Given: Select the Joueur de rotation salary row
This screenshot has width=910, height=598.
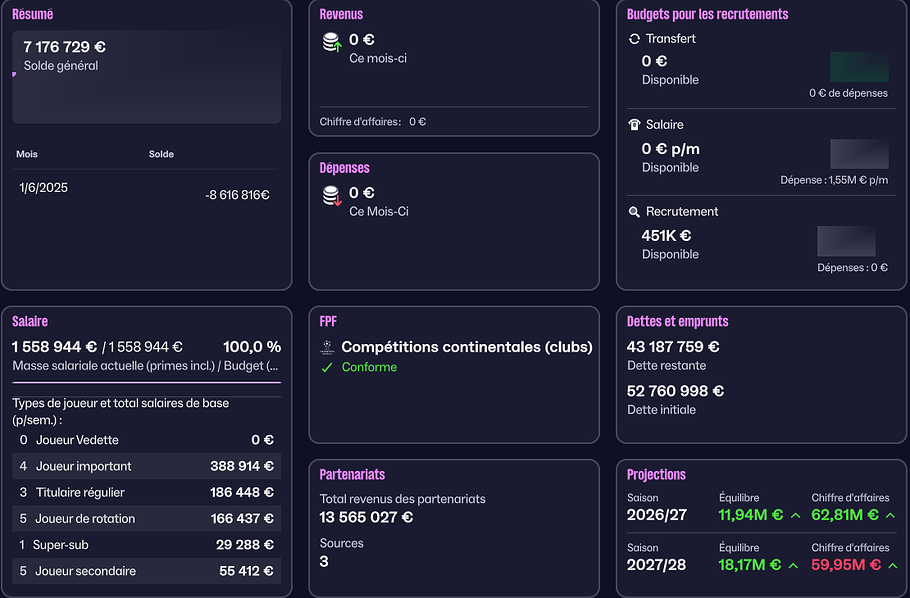Looking at the screenshot, I should [146, 519].
